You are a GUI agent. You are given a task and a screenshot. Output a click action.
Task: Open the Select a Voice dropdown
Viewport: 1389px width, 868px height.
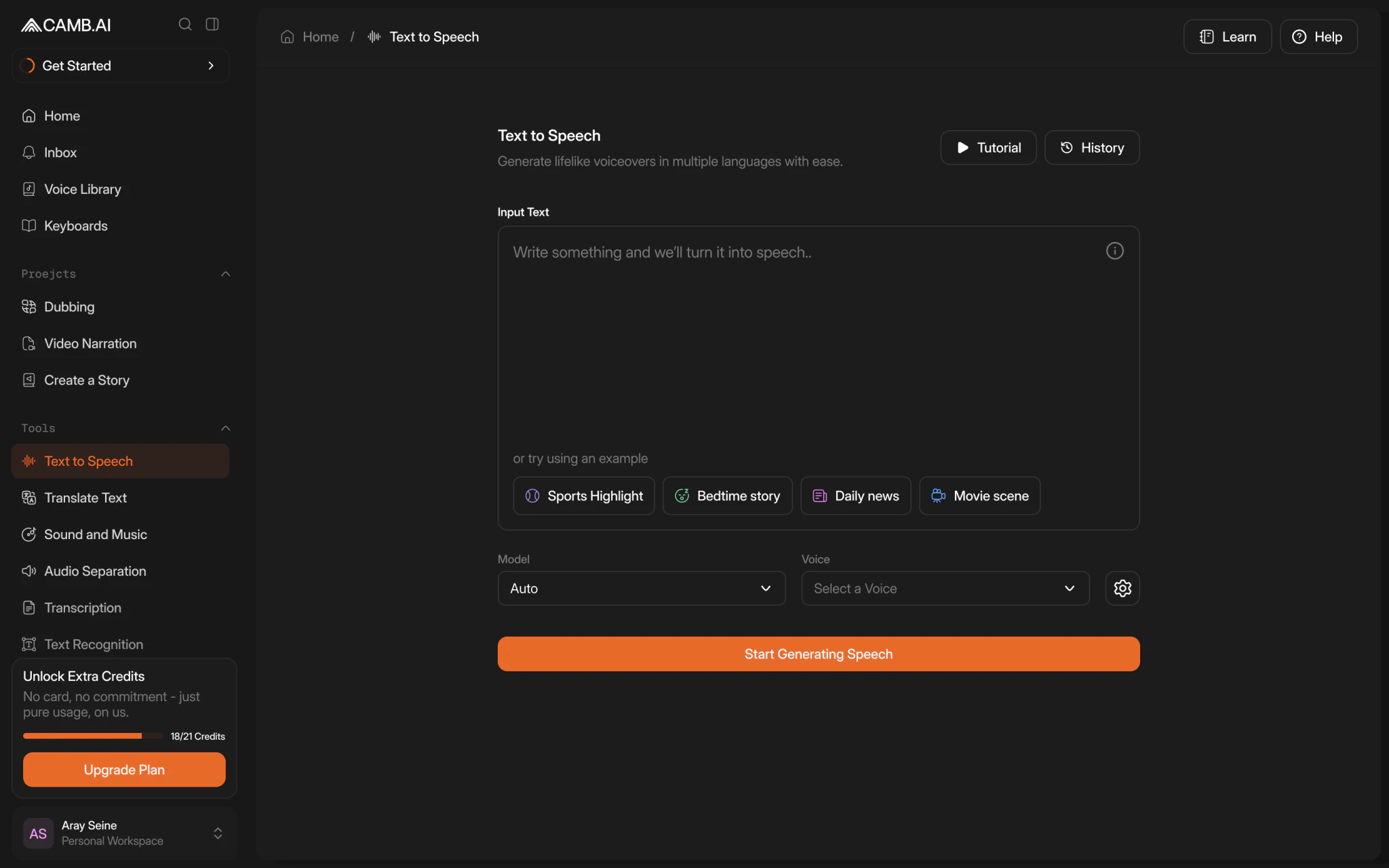tap(945, 589)
